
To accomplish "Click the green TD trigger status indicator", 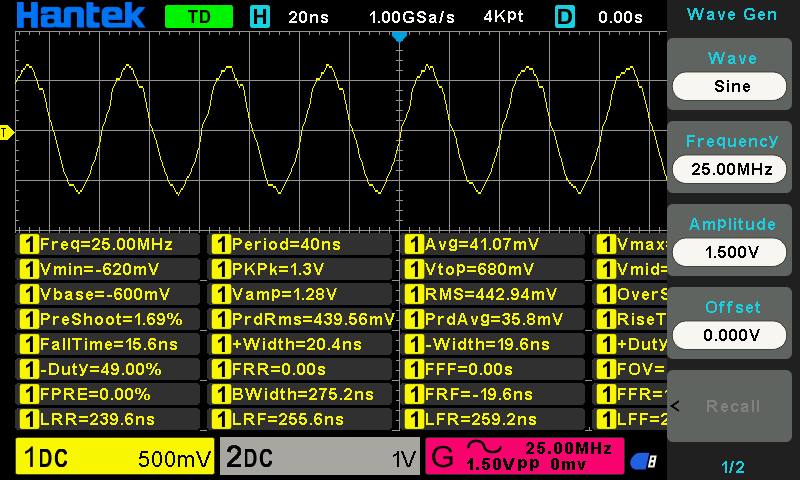I will (198, 16).
